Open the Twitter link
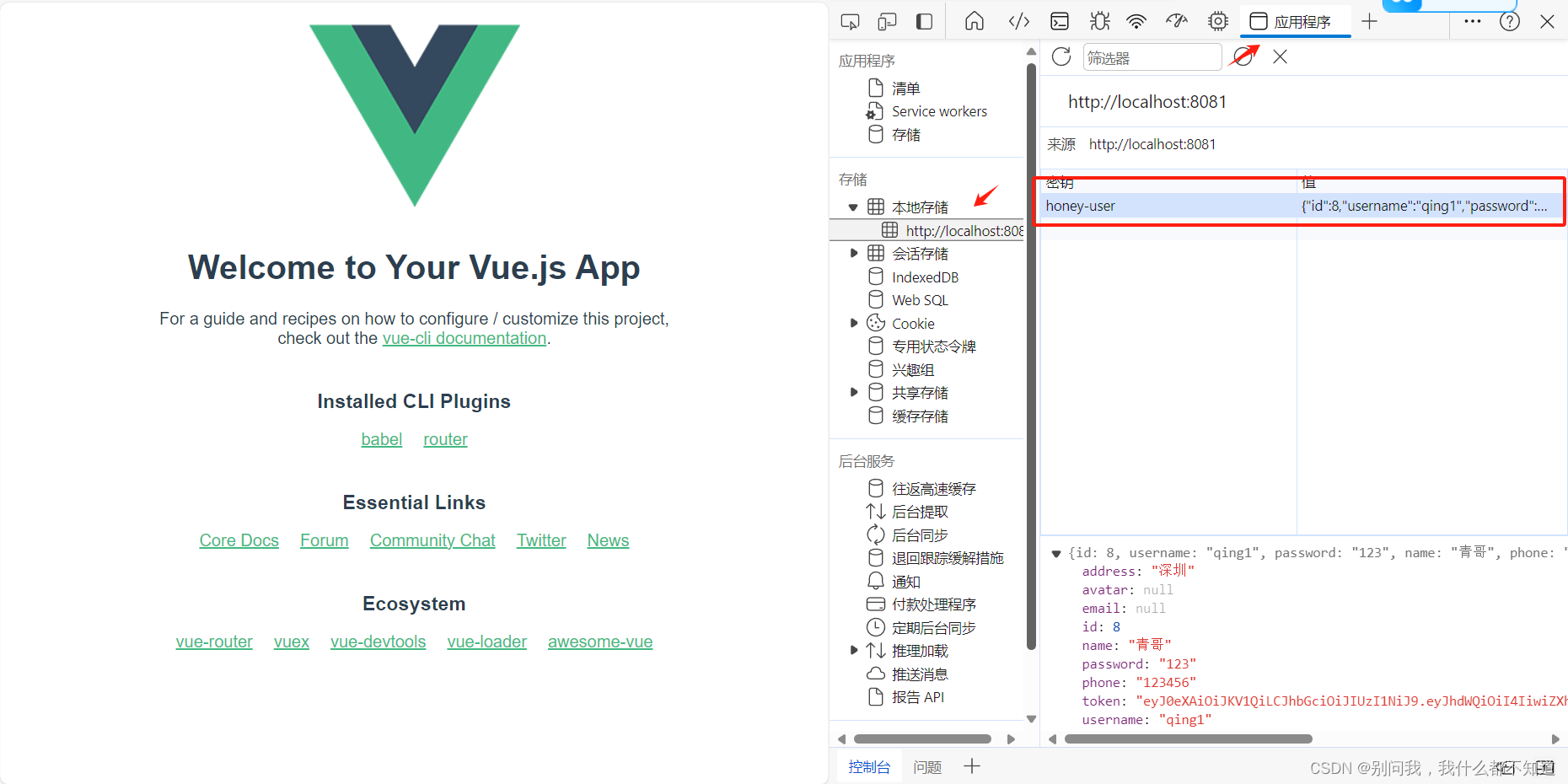This screenshot has height=784, width=1568. coord(541,540)
